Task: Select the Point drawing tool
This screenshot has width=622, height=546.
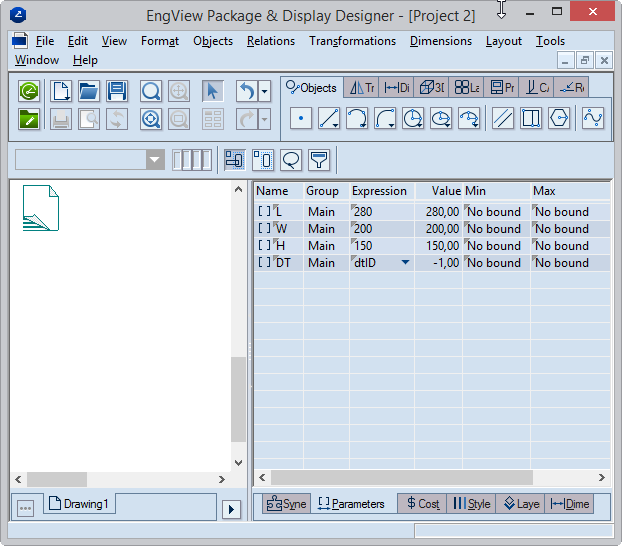Action: coord(301,118)
